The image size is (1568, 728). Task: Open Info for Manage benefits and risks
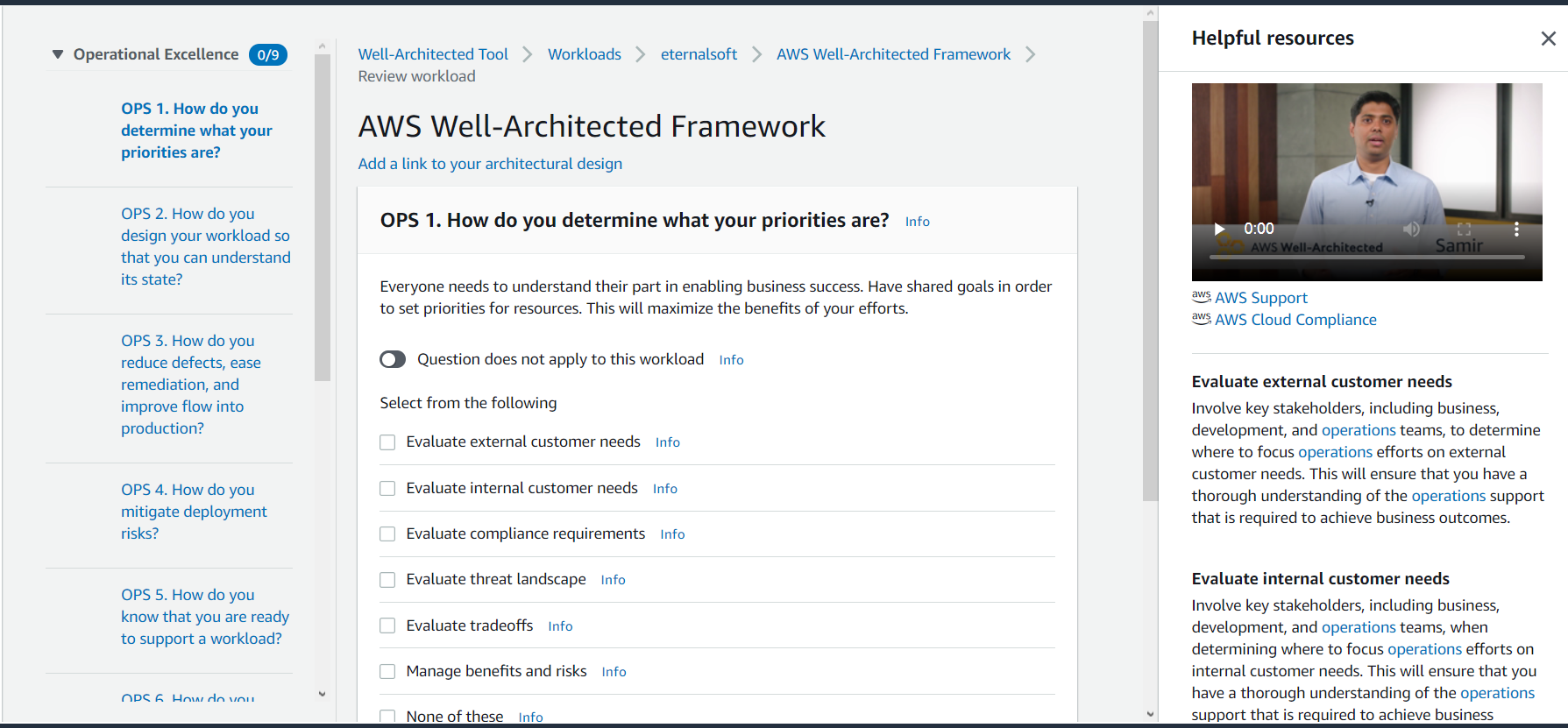[614, 672]
